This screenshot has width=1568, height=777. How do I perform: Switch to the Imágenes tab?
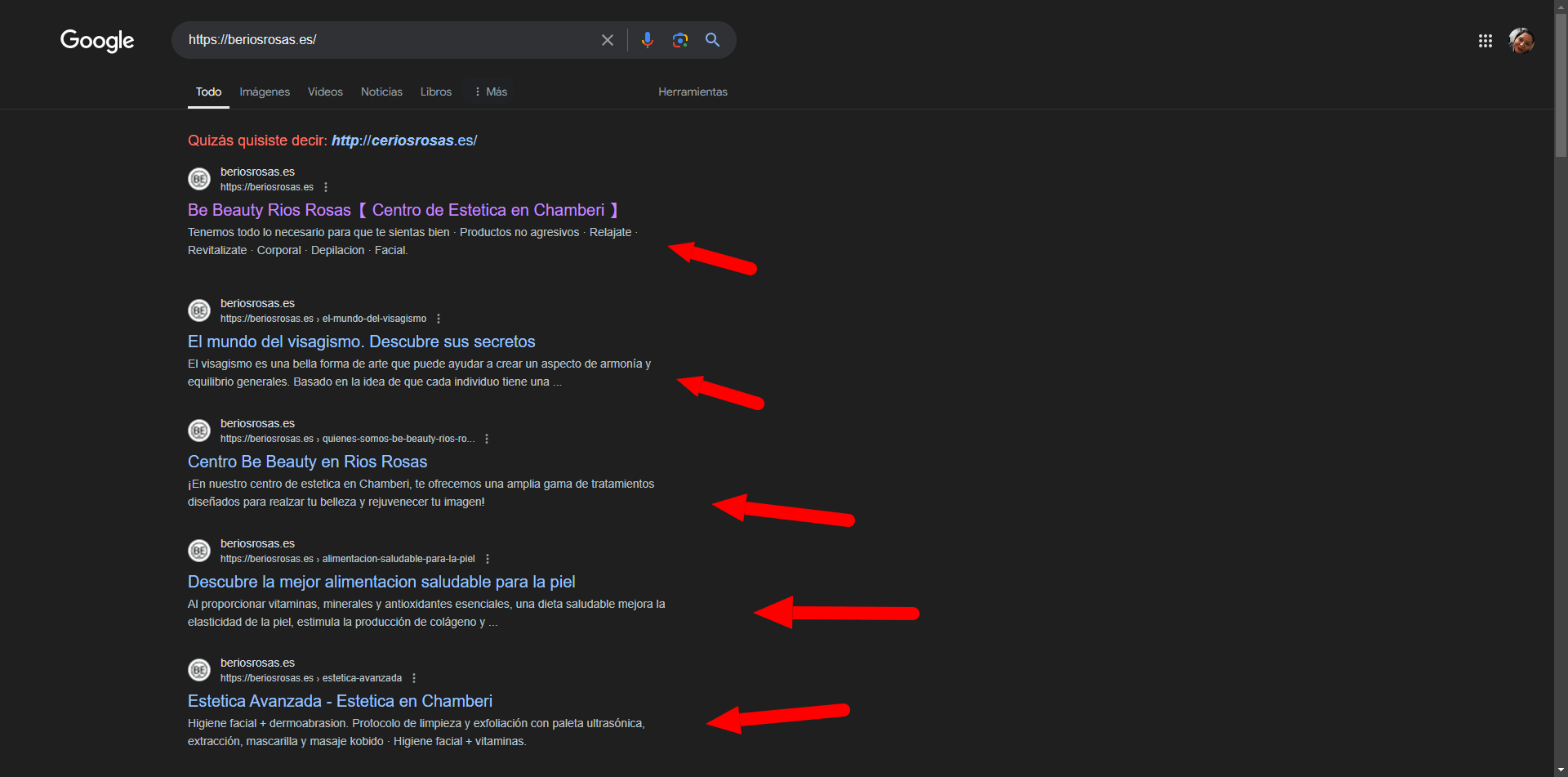pos(265,92)
